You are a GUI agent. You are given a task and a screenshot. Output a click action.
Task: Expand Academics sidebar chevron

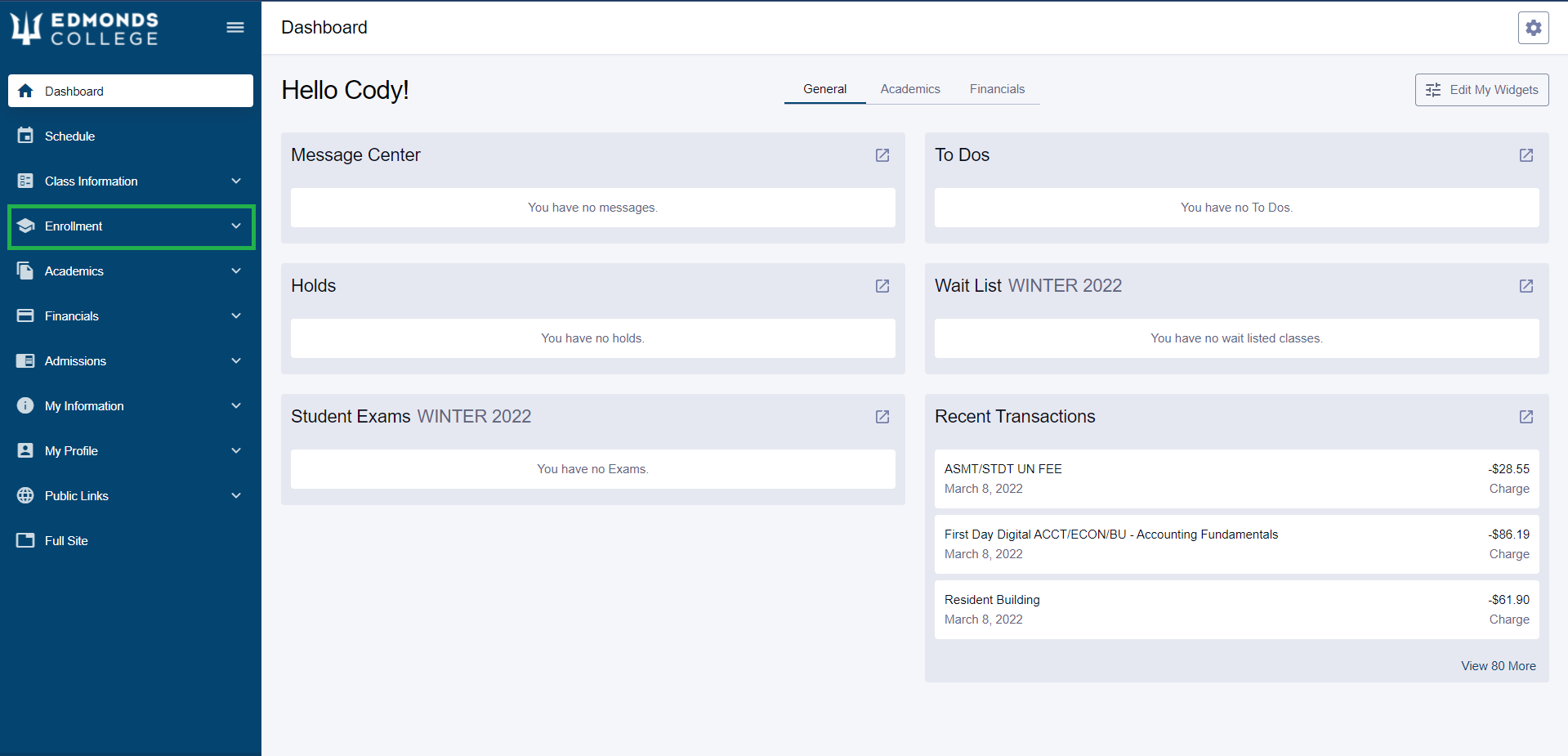click(236, 271)
